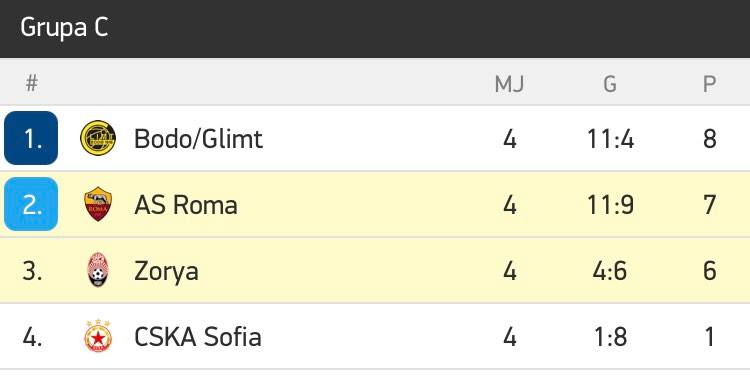
Task: Click the number 3 position of Zorya
Action: click(32, 271)
